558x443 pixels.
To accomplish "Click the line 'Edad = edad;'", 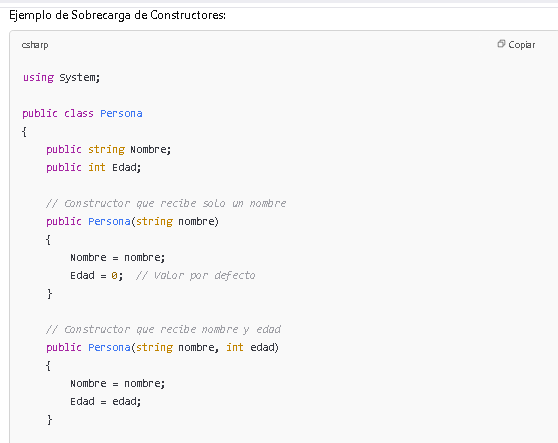I will (x=106, y=401).
